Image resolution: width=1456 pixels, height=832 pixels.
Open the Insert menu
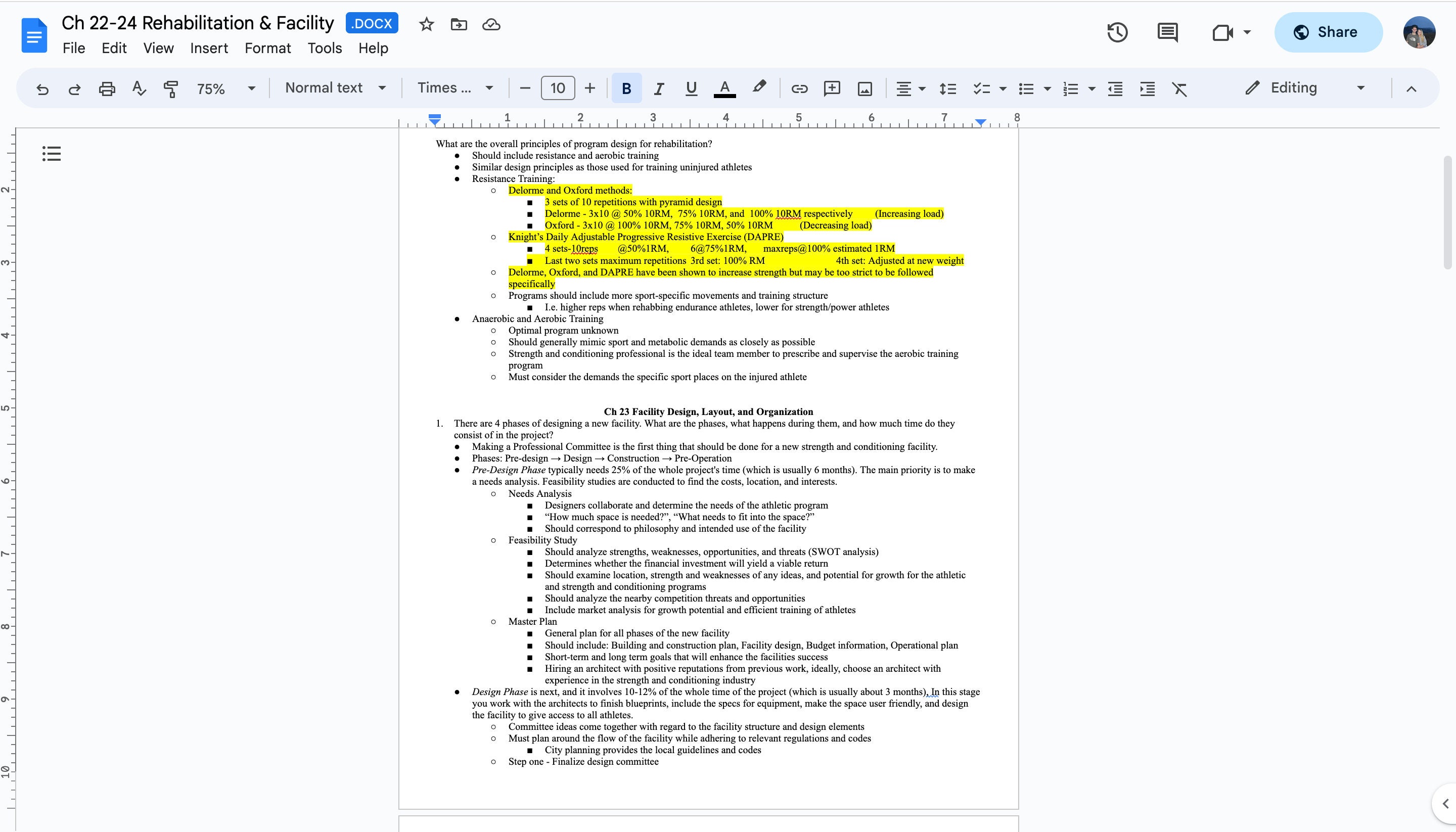(209, 48)
